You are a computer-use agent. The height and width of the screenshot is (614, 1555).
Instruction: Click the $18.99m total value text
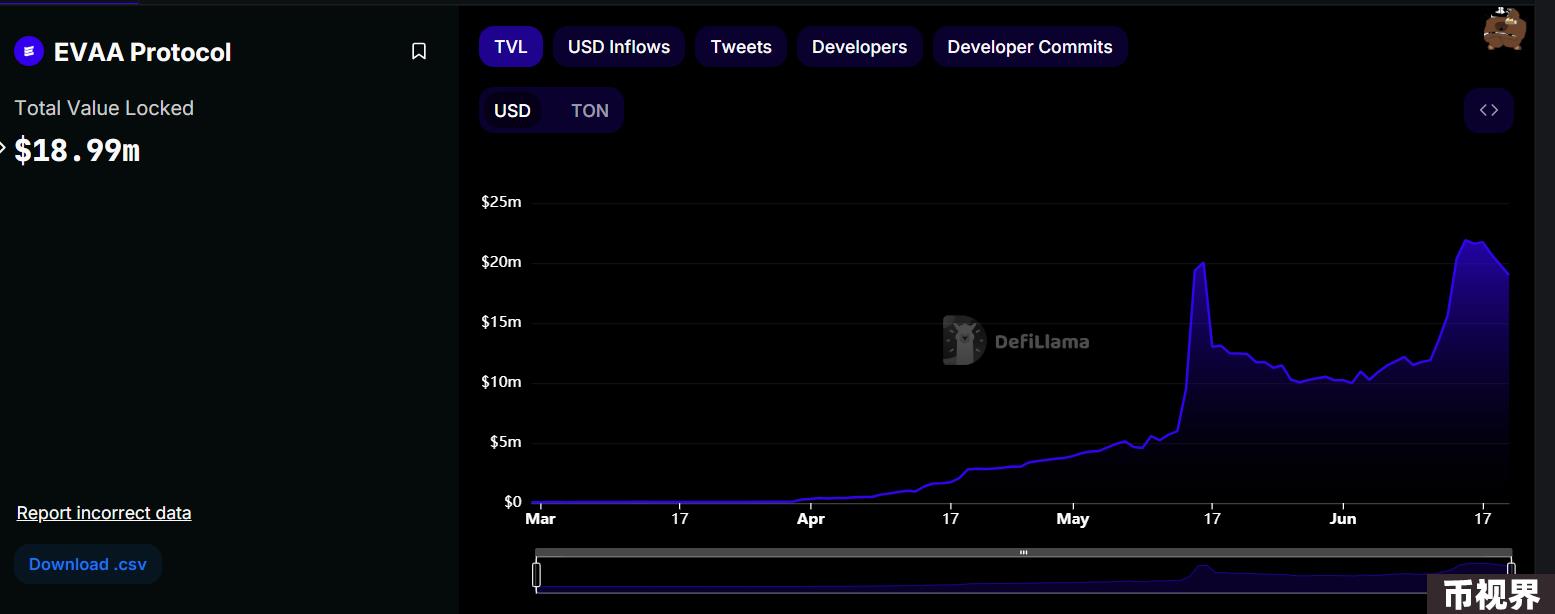[77, 151]
